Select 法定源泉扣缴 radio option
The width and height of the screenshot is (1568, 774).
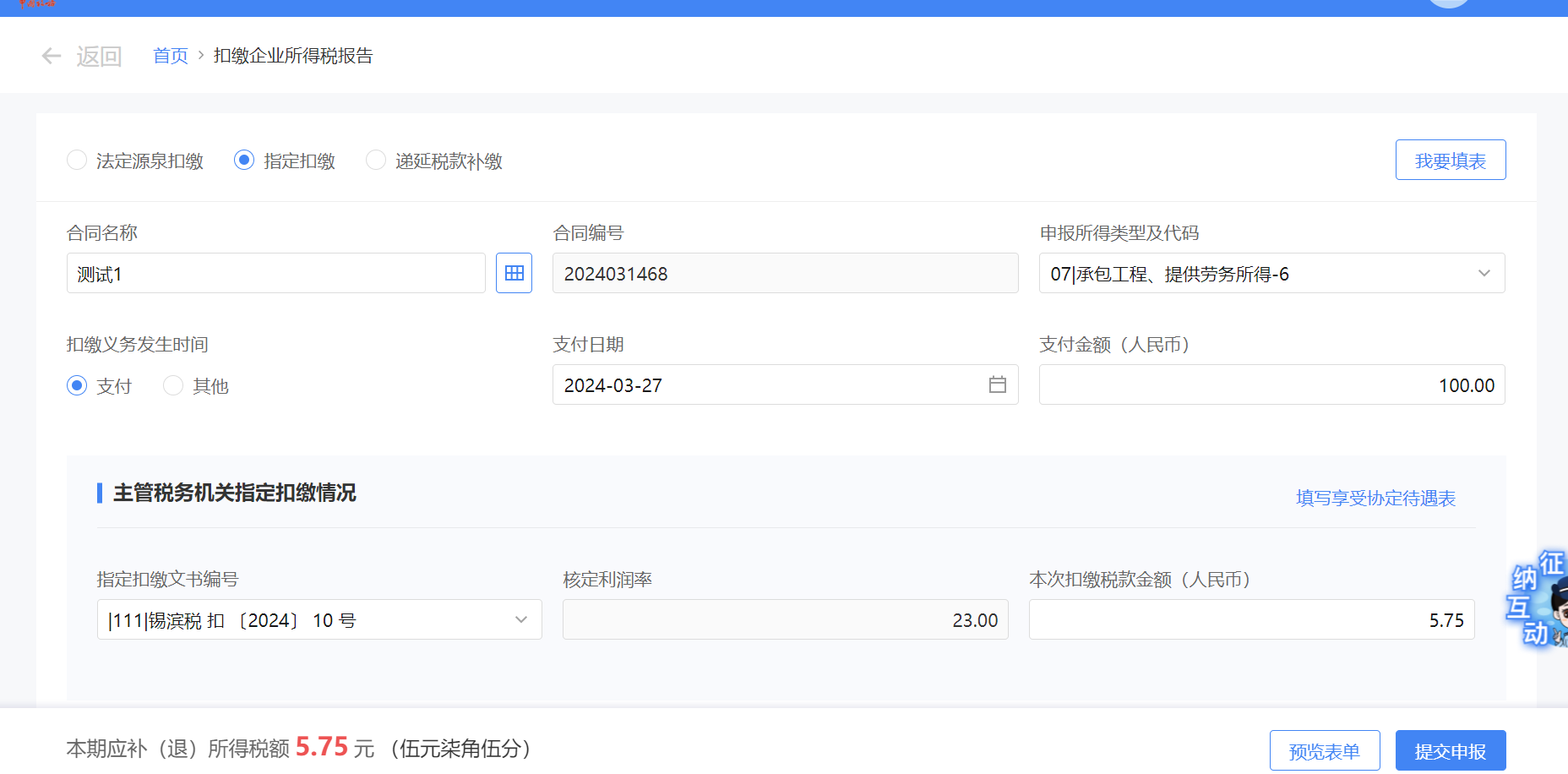(x=77, y=160)
